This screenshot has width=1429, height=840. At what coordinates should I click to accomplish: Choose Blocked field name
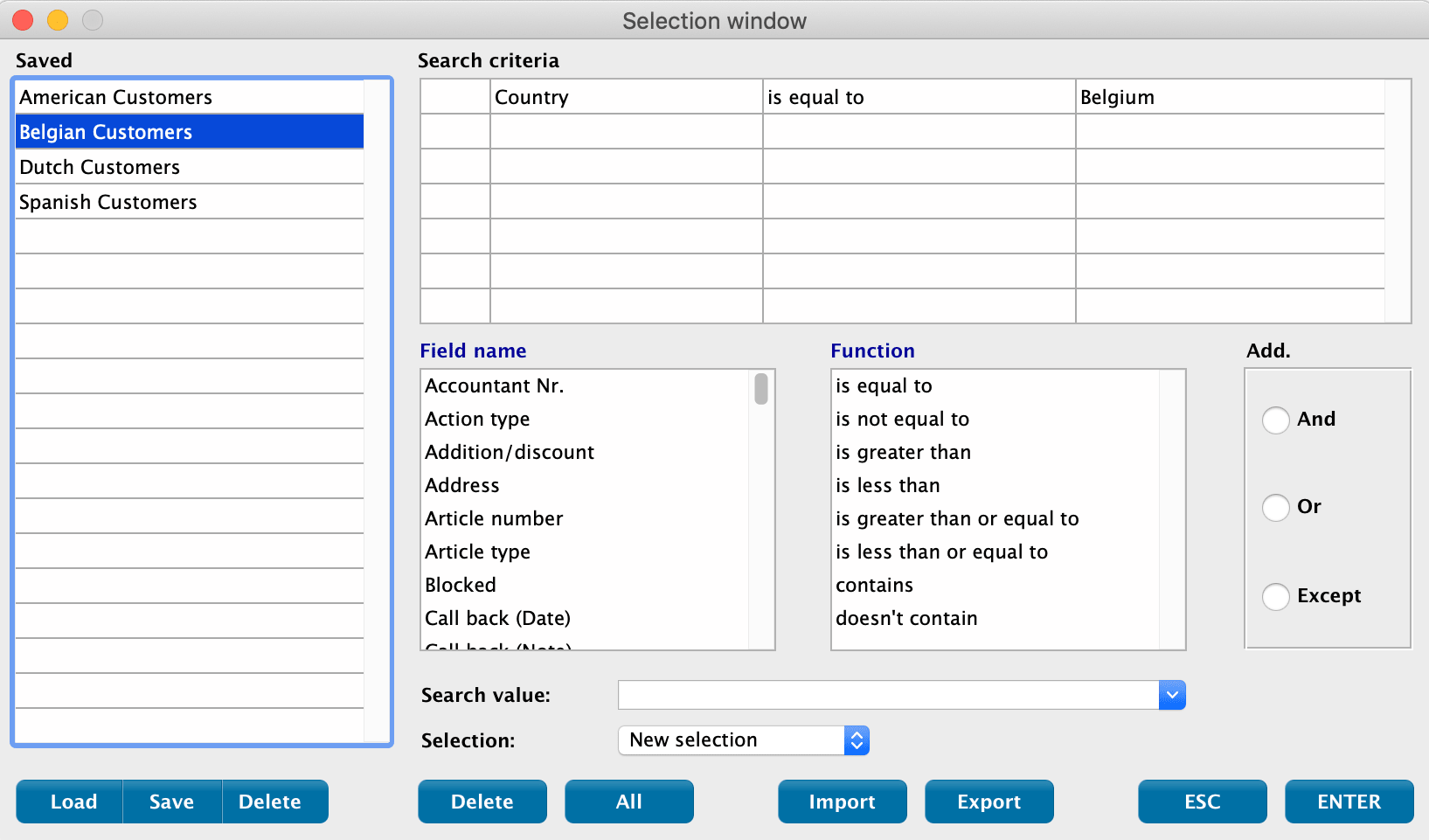586,585
